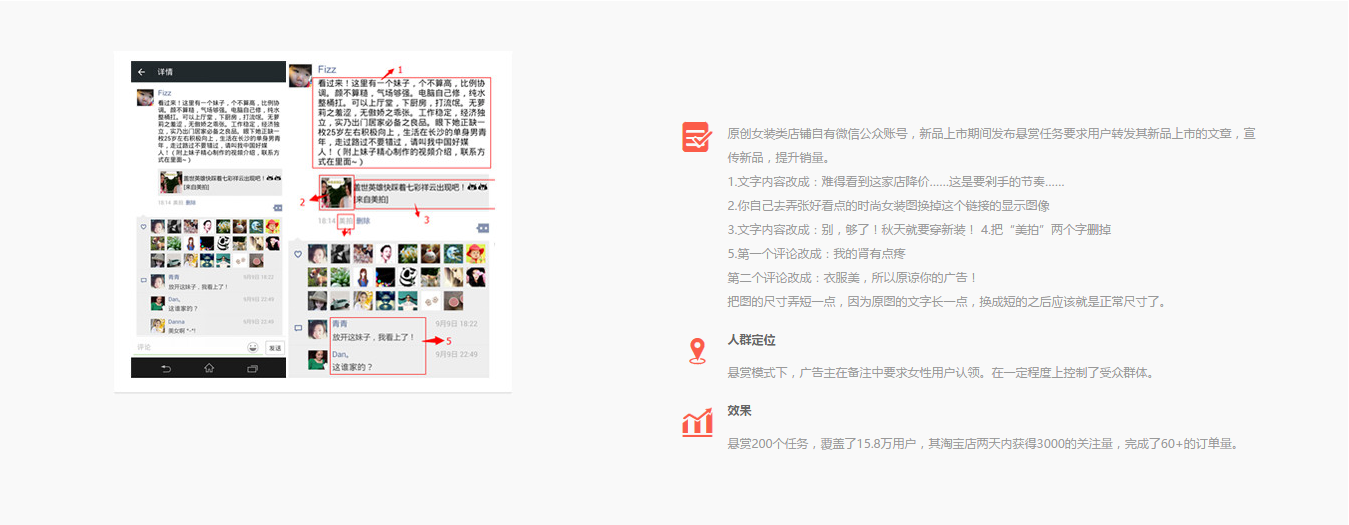Viewport: 1349px width, 525px height.
Task: Click the sentence 悬赏200个任务，覆盖了15.8万用户
Action: coord(984,443)
